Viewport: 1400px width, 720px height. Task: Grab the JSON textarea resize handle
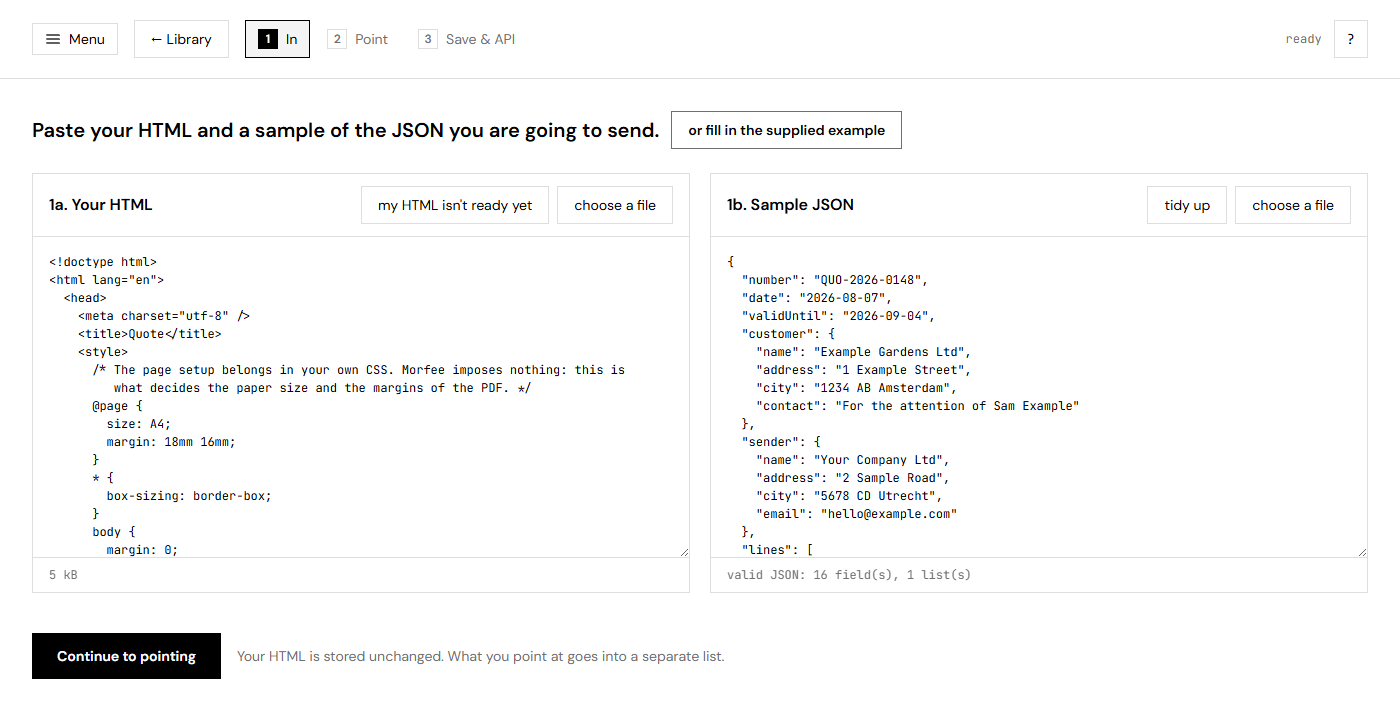point(1362,552)
